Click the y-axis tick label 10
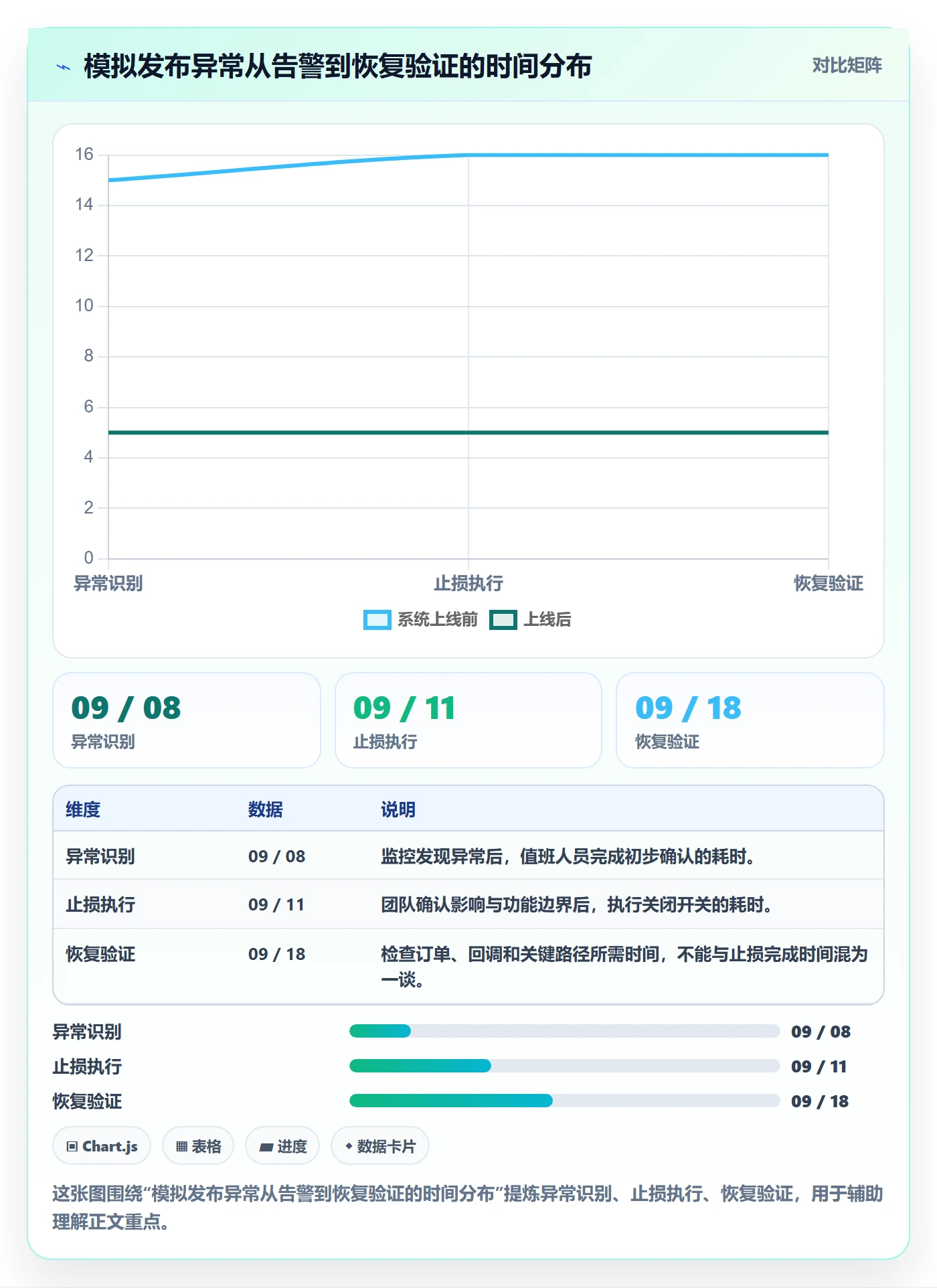Image resolution: width=937 pixels, height=1288 pixels. click(84, 306)
